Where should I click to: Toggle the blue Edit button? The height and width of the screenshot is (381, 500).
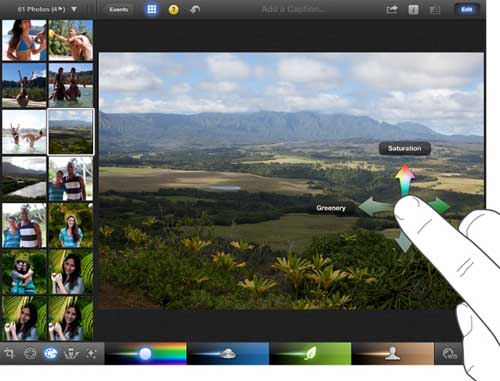click(467, 9)
